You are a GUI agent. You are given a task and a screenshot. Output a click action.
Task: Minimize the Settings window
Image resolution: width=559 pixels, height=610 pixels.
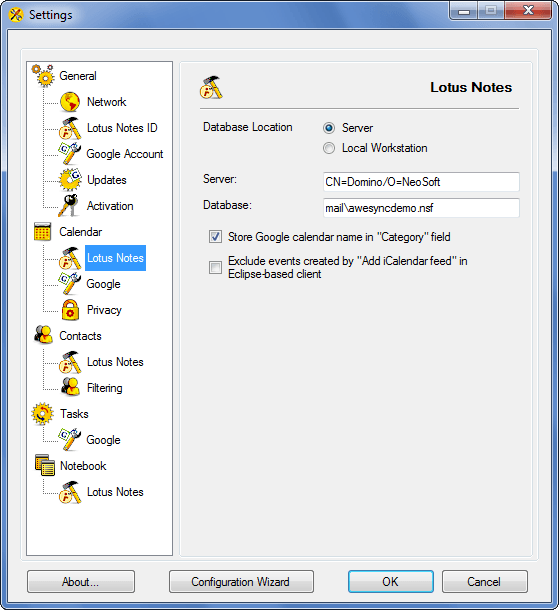tap(464, 10)
